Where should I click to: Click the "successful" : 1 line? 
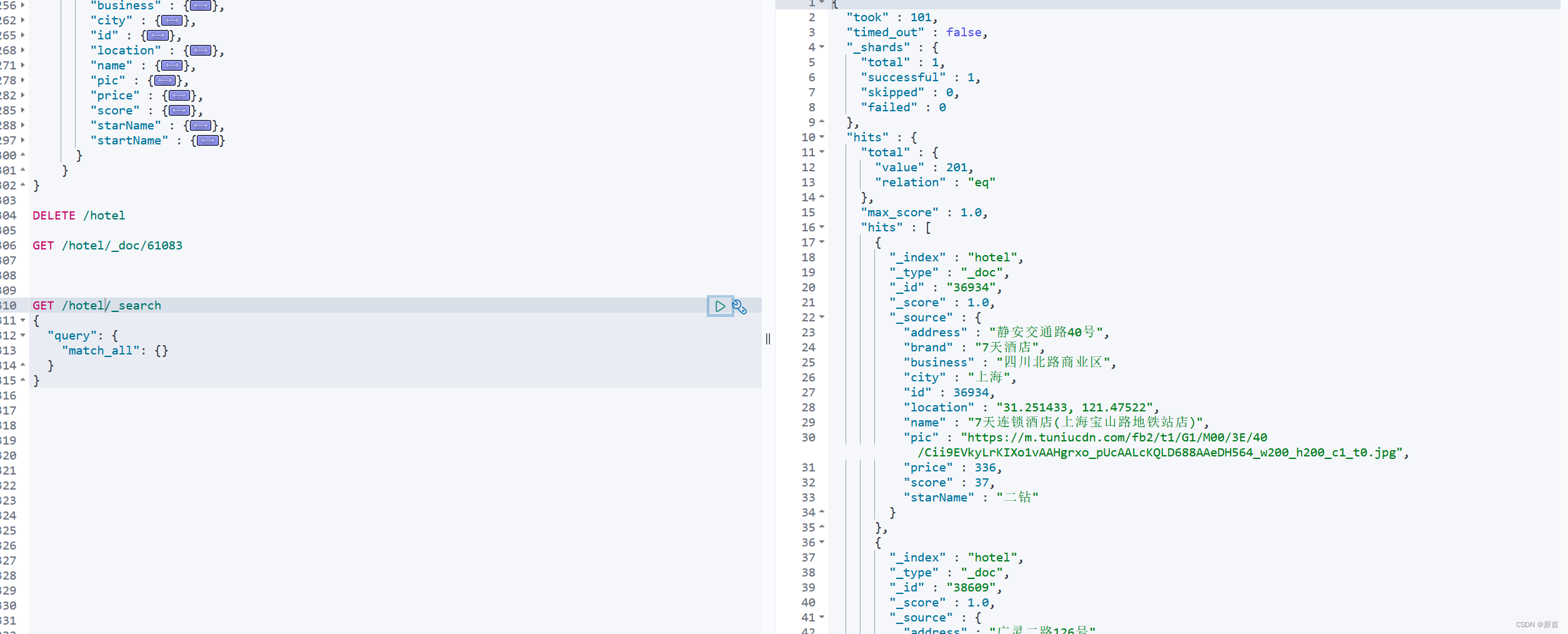921,78
